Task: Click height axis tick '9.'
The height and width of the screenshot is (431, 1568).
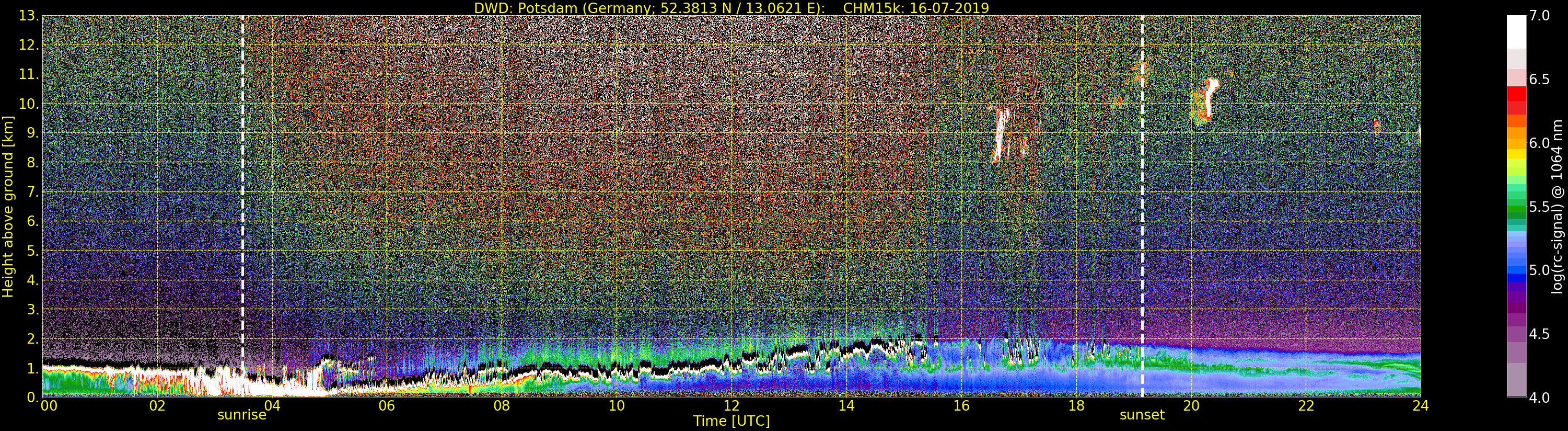Action: (x=33, y=133)
